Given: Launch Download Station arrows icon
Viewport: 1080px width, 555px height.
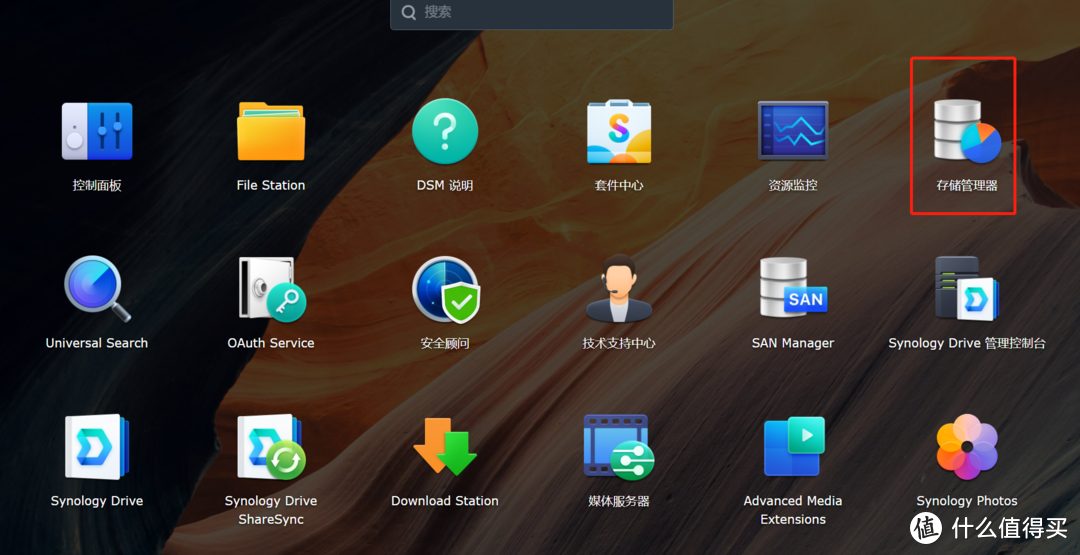Looking at the screenshot, I should (x=445, y=447).
